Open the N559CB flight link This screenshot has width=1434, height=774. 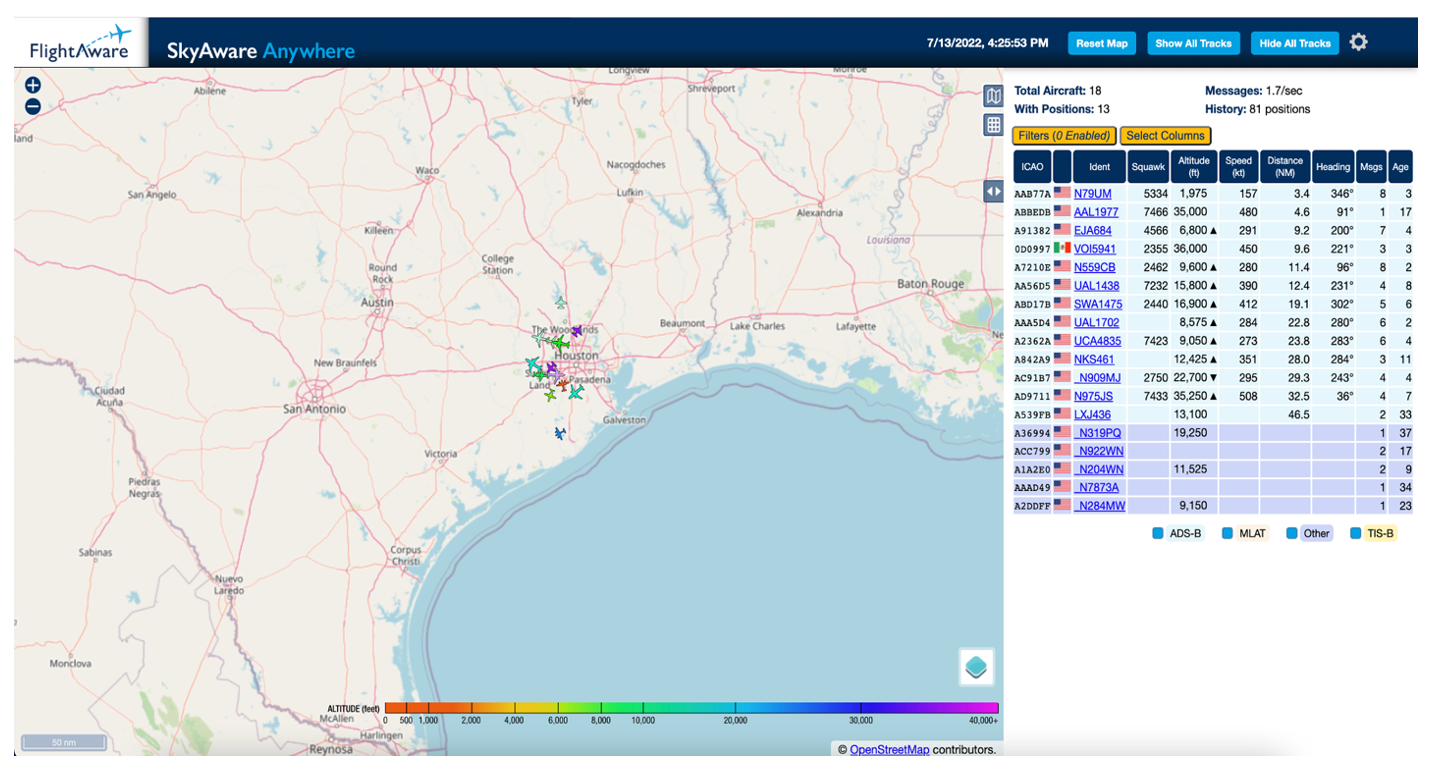(1094, 267)
